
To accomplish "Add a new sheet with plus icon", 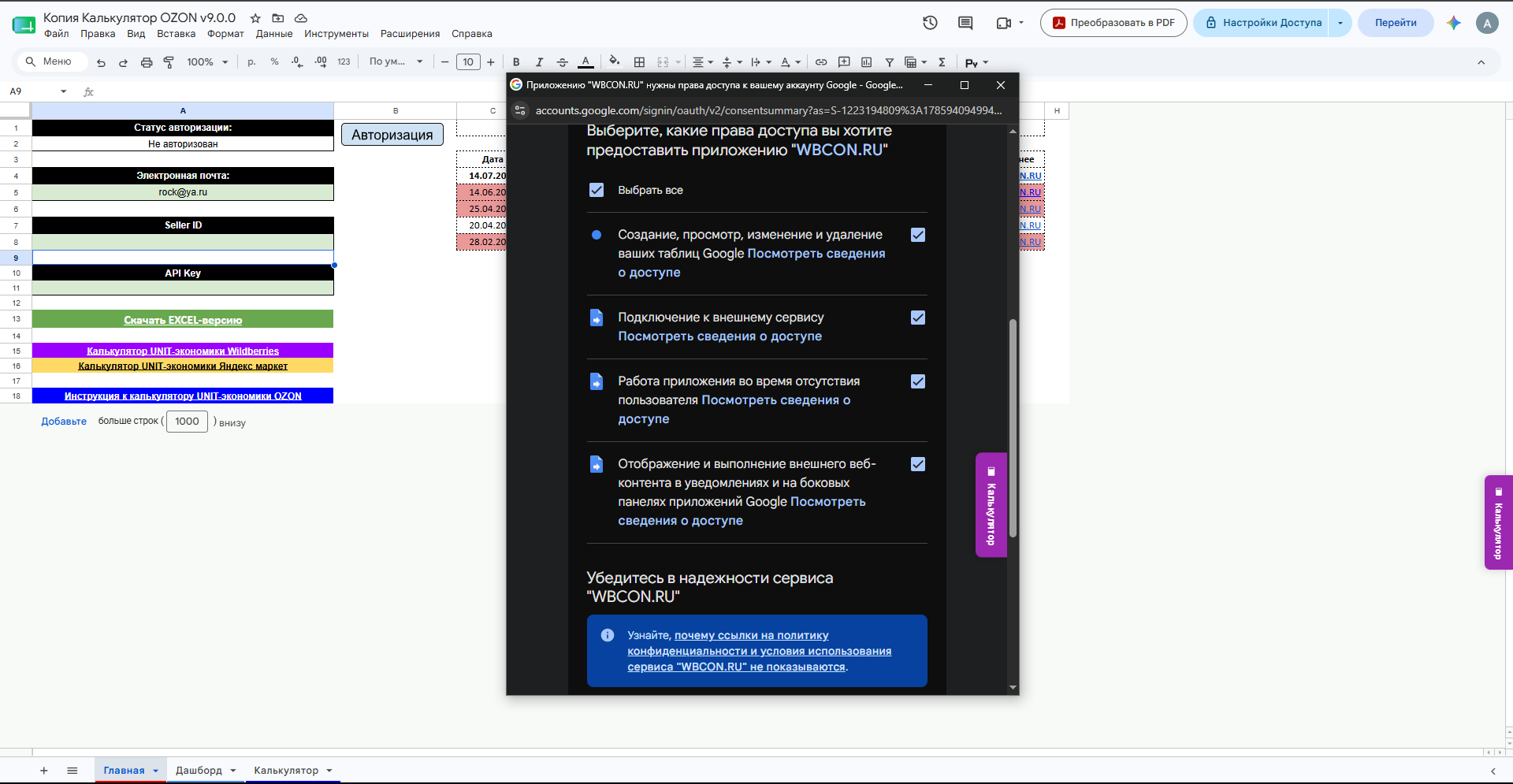I will coord(44,771).
